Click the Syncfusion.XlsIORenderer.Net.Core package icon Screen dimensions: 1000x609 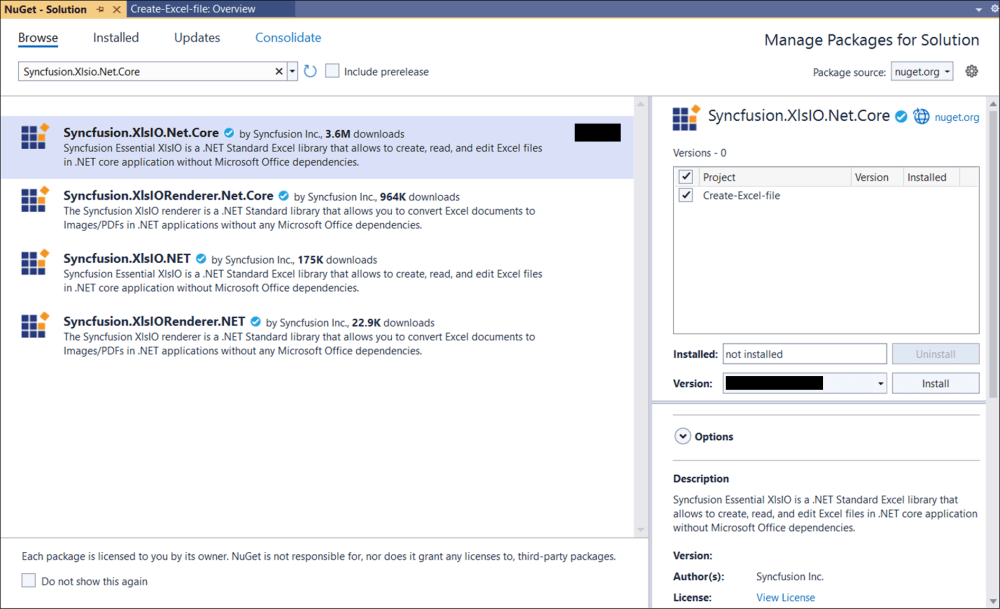pos(35,200)
